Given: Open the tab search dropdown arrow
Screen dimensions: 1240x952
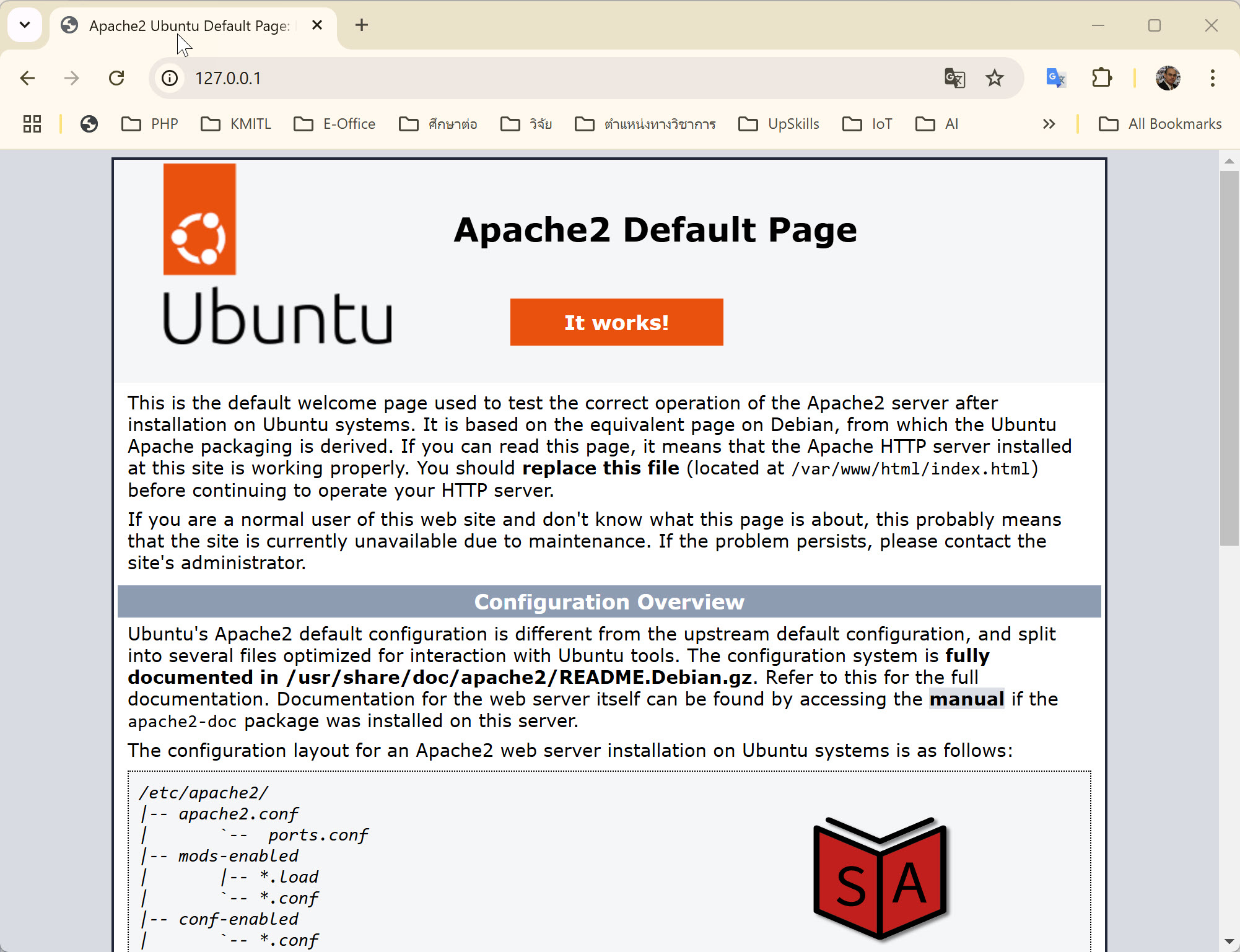Looking at the screenshot, I should 25,25.
